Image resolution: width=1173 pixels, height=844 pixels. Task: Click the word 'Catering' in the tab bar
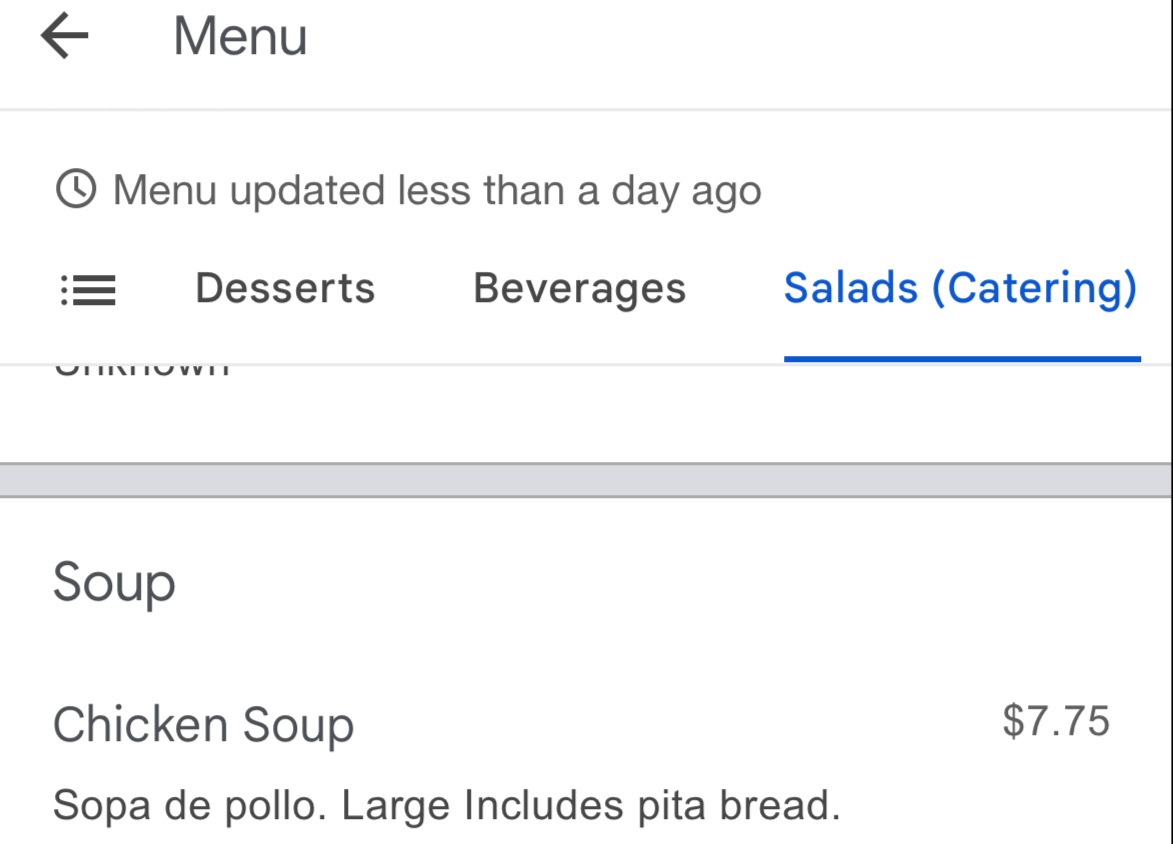[x=1035, y=288]
